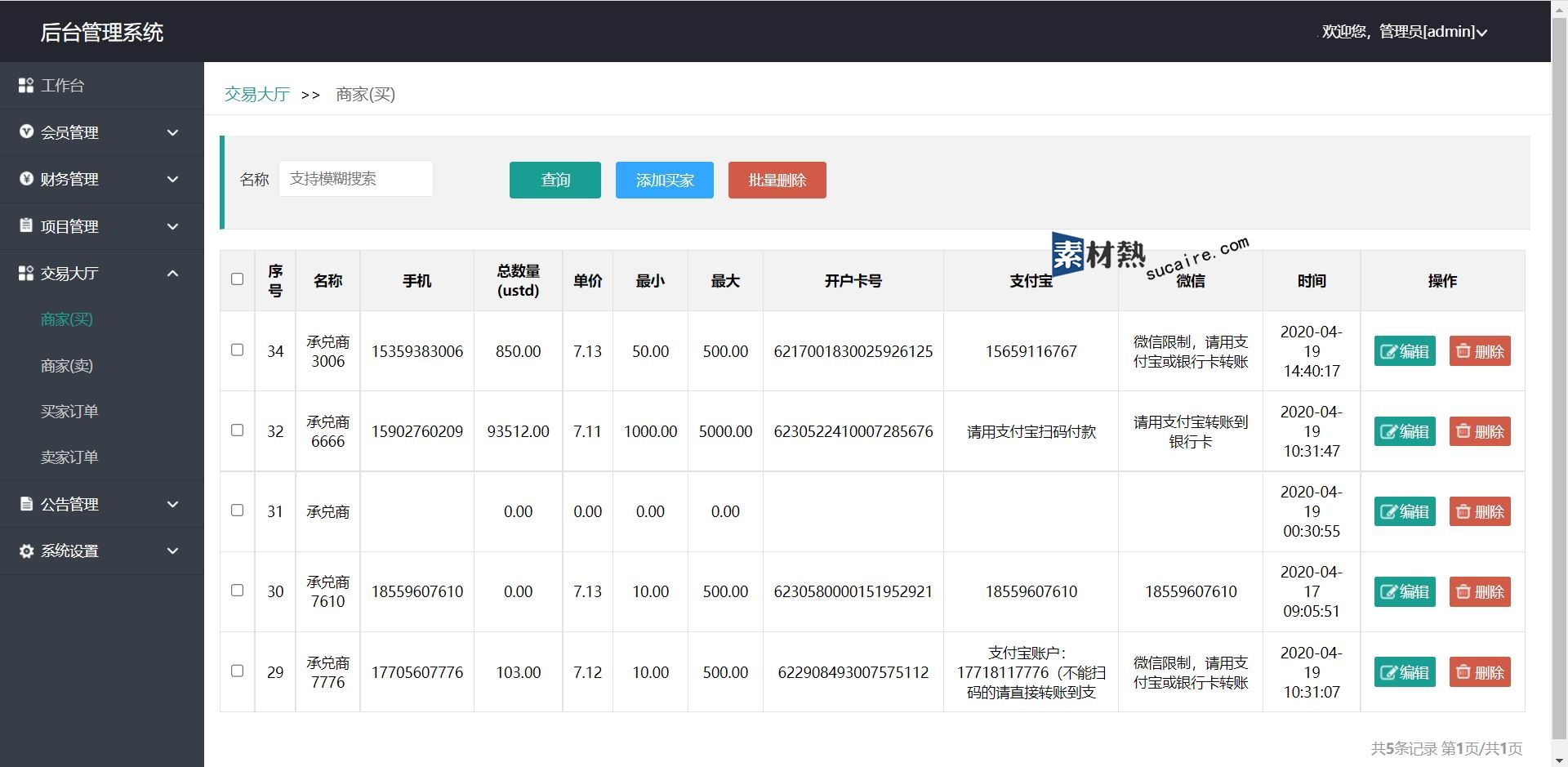Expand the 项目管理 menu chevron
Screen dimensions: 1568x767
click(x=172, y=226)
